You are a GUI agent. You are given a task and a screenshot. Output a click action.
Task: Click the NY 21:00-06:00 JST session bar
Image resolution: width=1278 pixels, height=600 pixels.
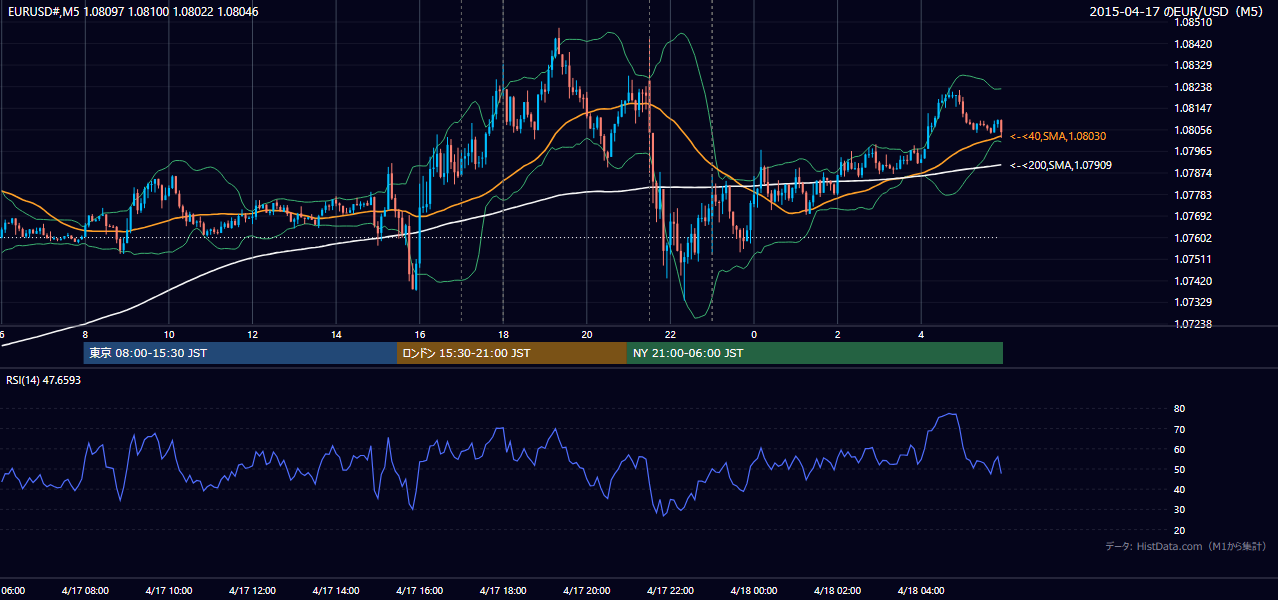(x=815, y=353)
